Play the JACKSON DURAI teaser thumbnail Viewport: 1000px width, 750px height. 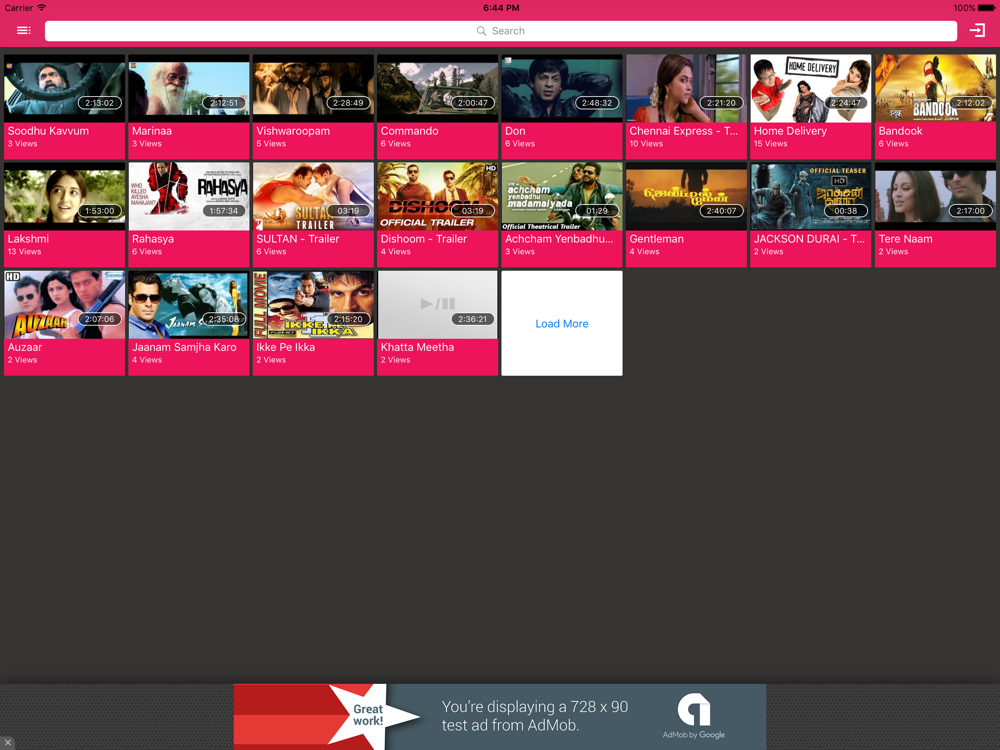[x=811, y=196]
